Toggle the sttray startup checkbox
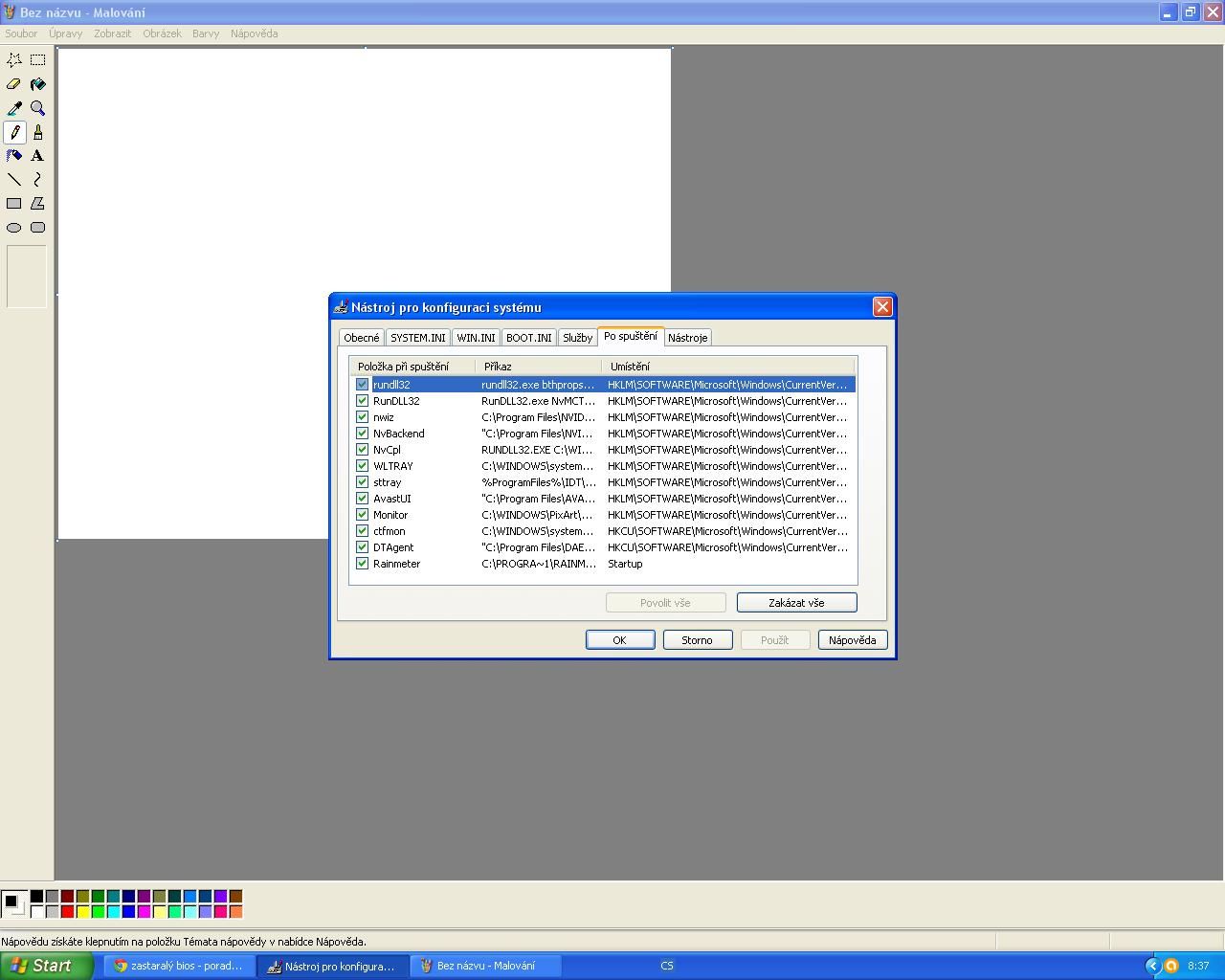Viewport: 1225px width, 980px height. tap(363, 482)
